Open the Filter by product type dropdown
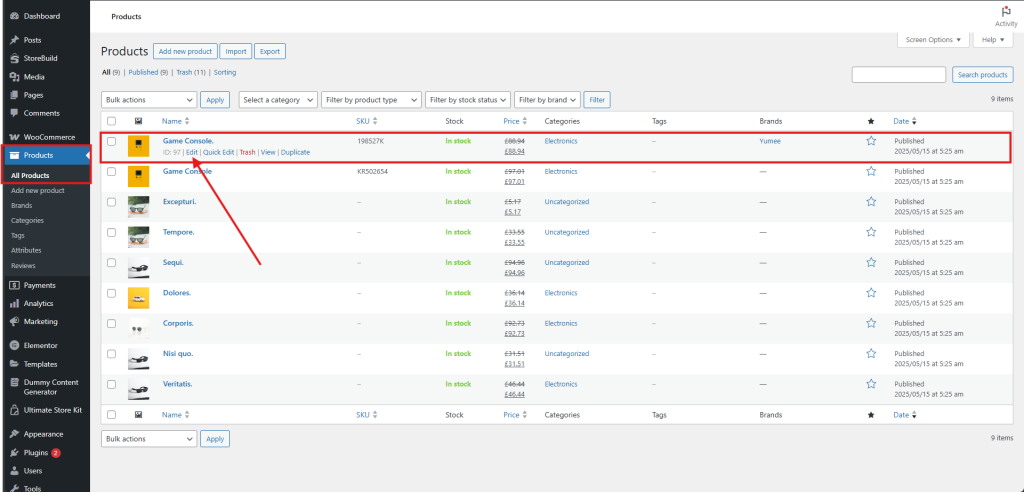The width and height of the screenshot is (1024, 492). coord(371,100)
